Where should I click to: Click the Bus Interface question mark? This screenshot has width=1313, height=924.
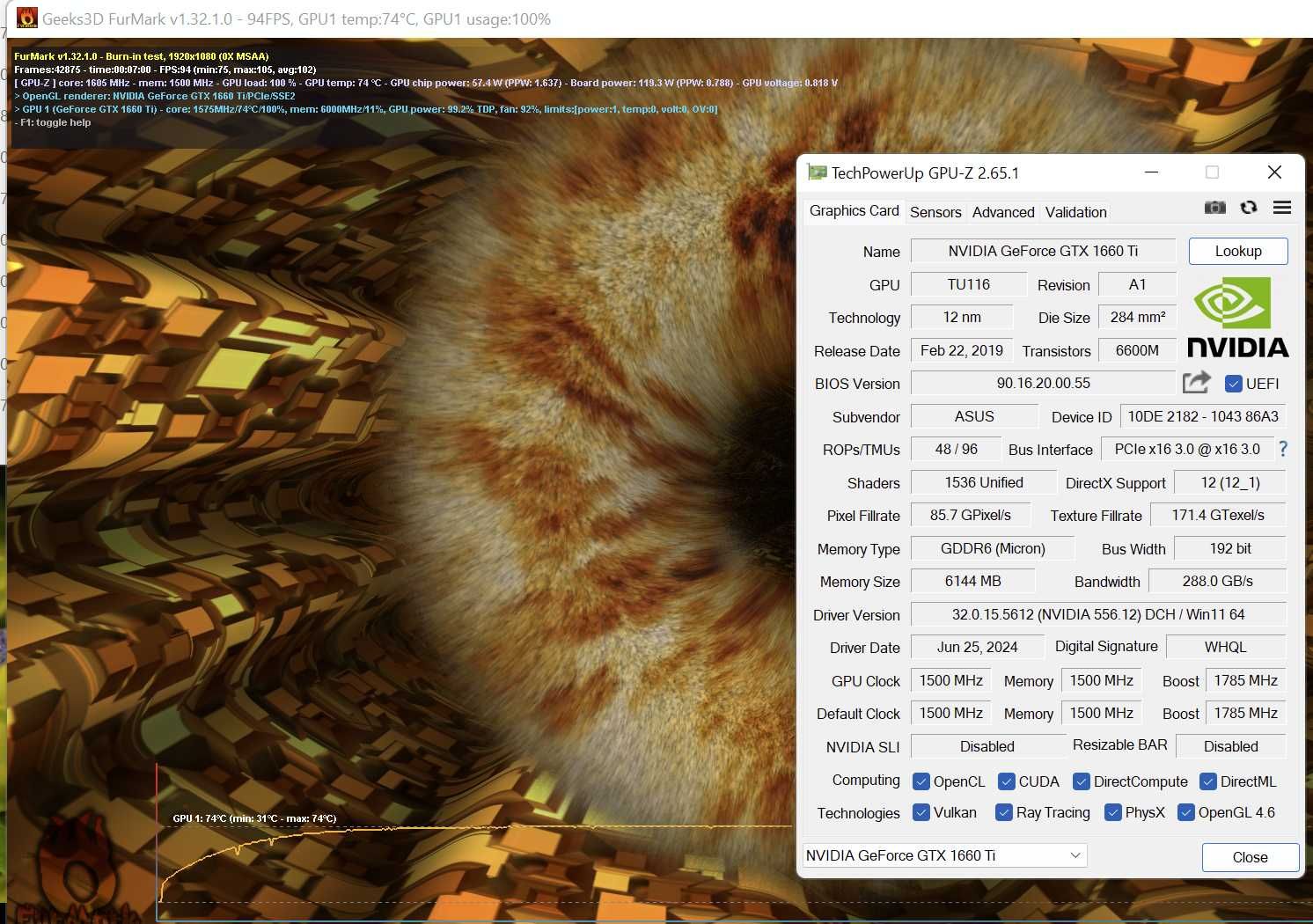[x=1283, y=449]
